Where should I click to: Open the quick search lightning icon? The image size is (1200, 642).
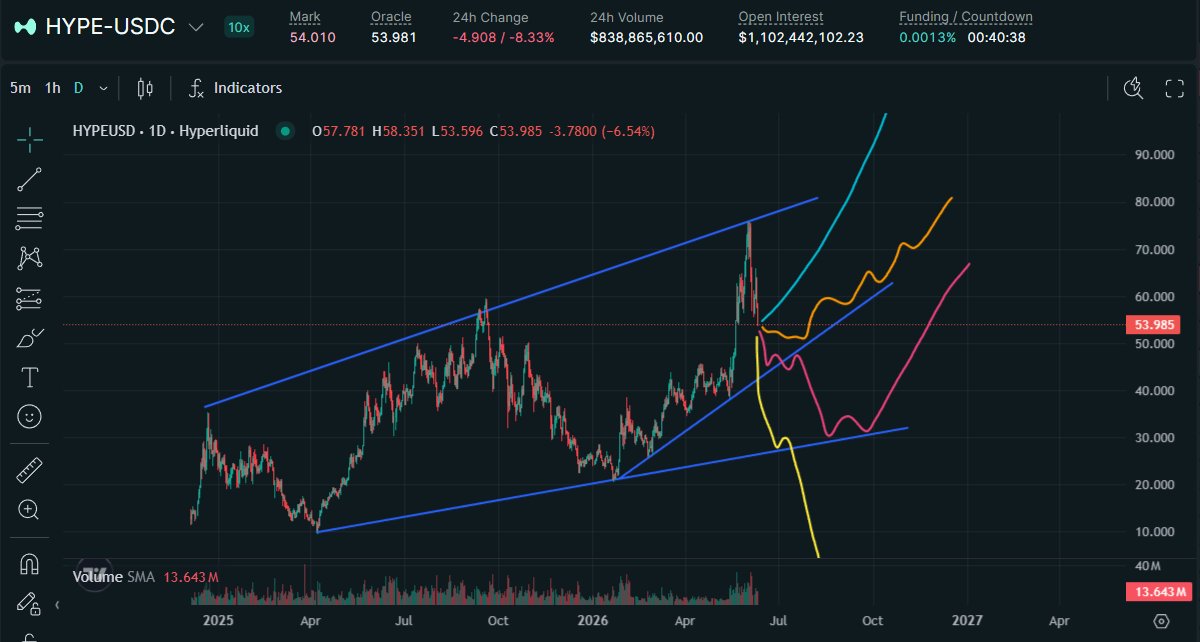point(1133,88)
